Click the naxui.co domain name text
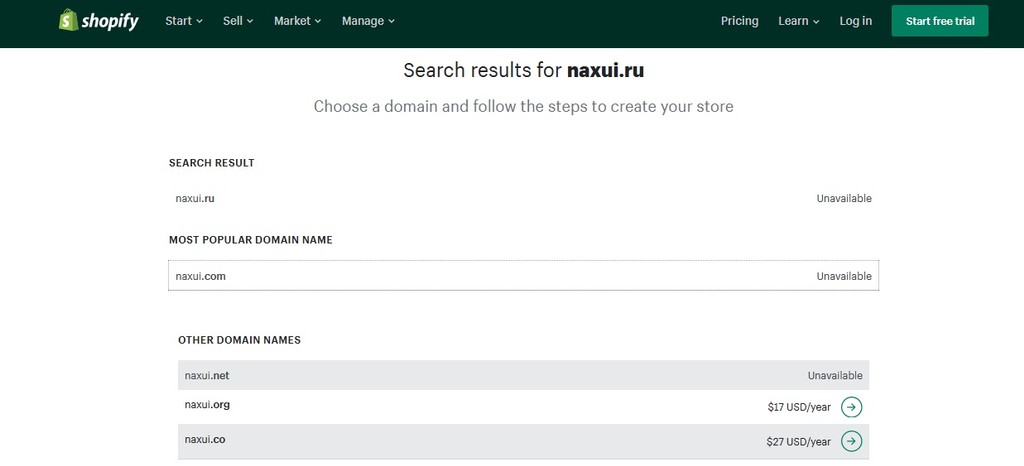The height and width of the screenshot is (466, 1024). tap(205, 440)
